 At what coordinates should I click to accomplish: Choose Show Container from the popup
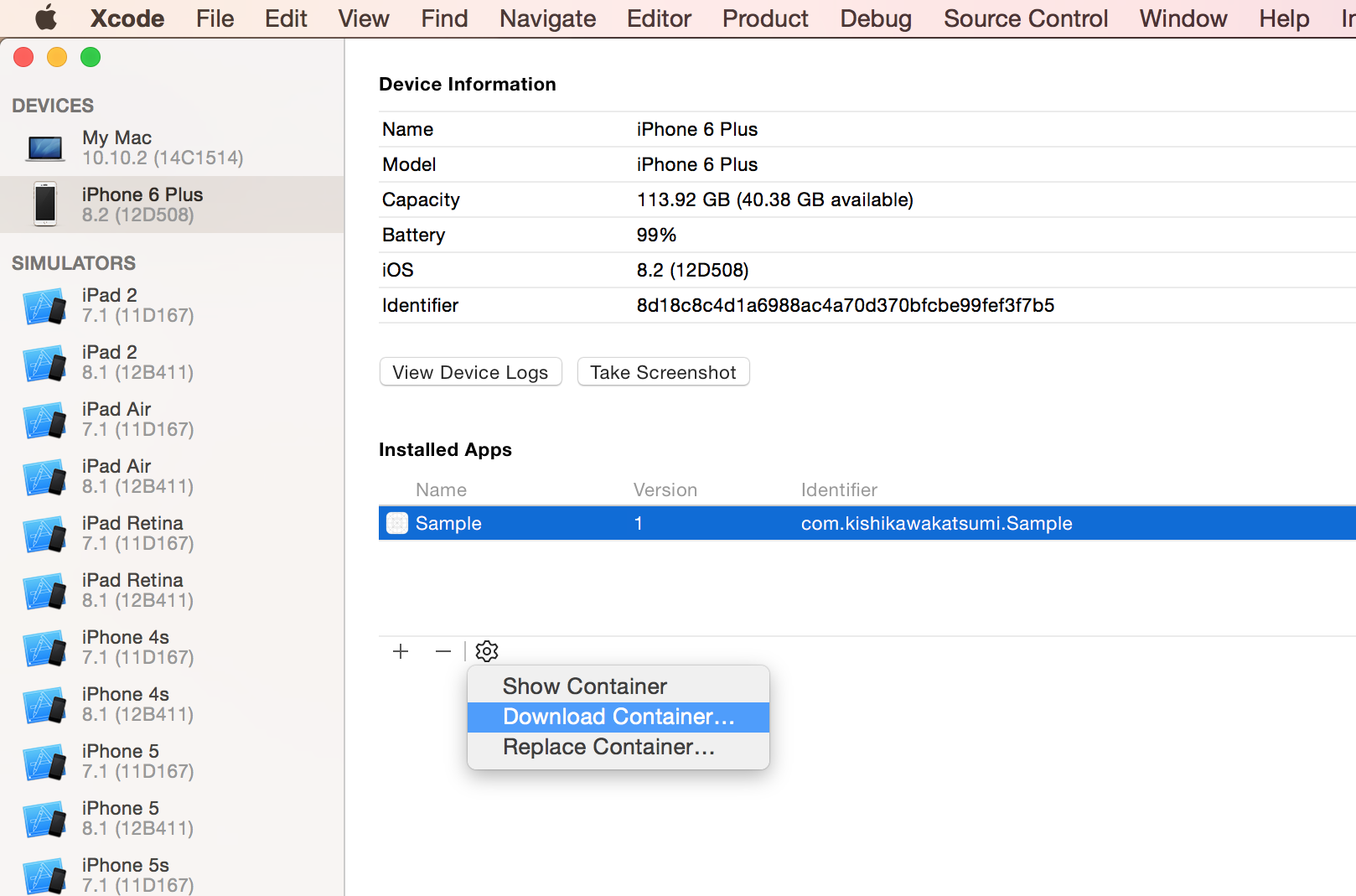tap(618, 686)
